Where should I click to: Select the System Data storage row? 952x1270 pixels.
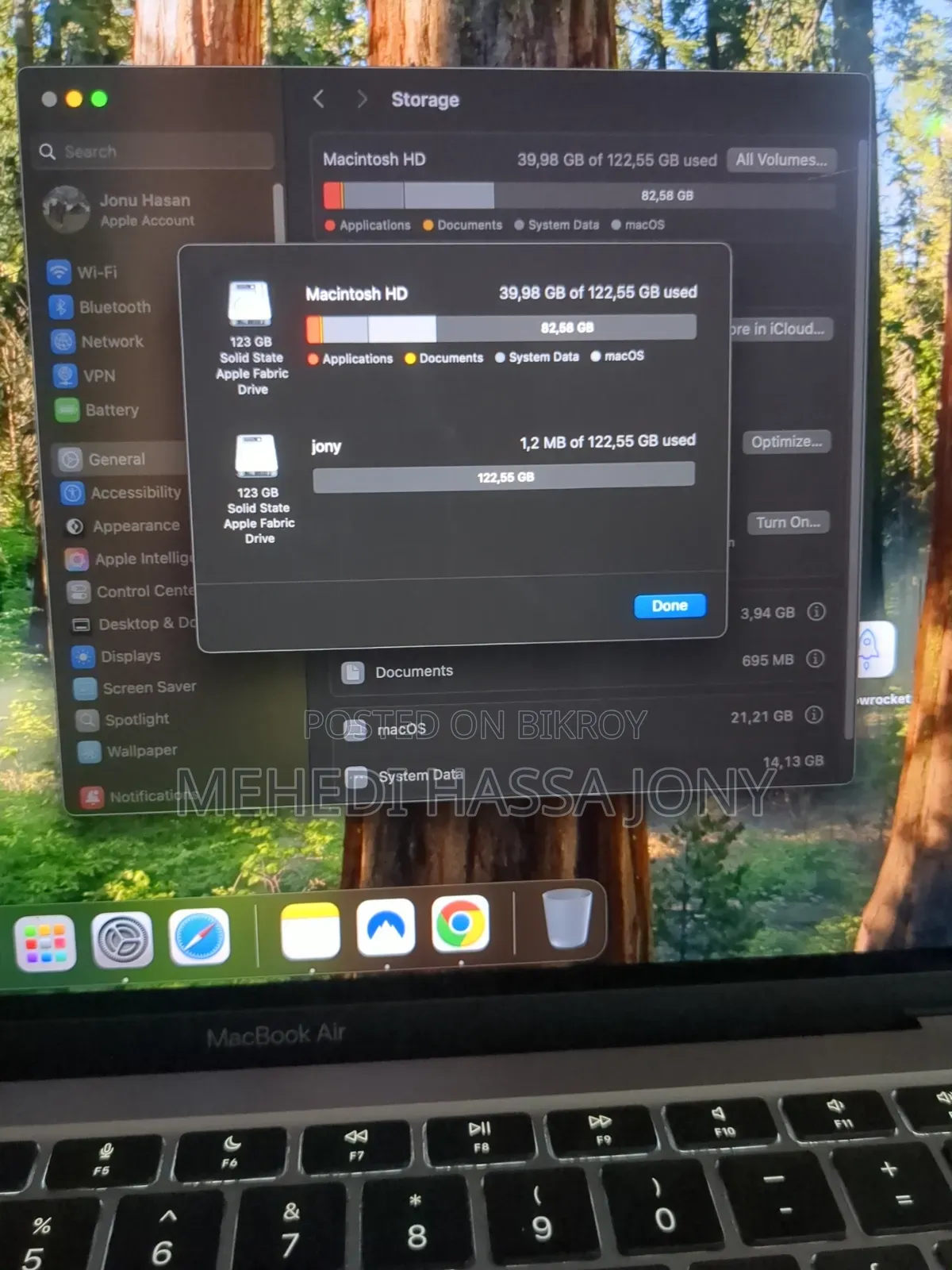(583, 770)
